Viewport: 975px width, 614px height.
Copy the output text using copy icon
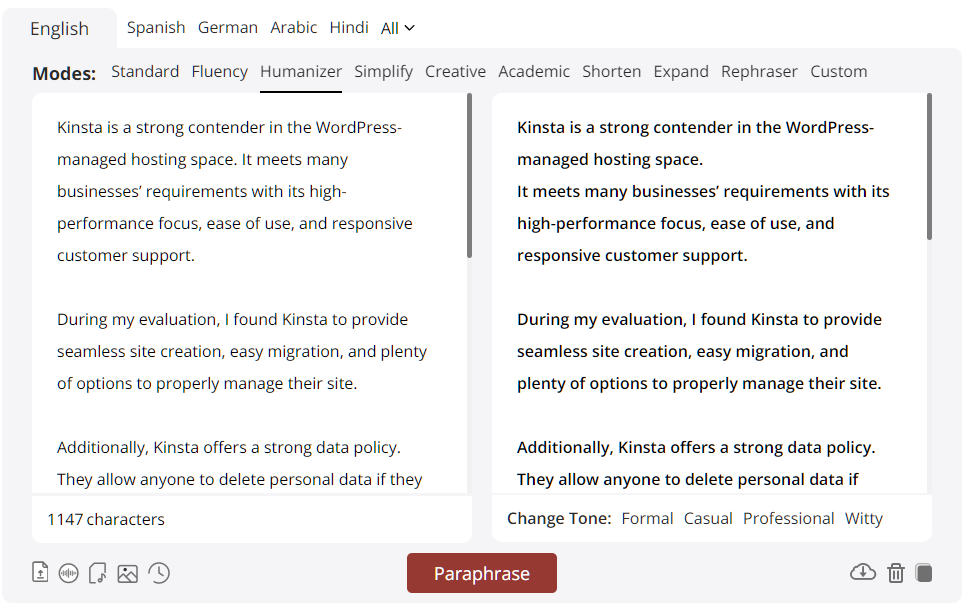pyautogui.click(x=924, y=572)
